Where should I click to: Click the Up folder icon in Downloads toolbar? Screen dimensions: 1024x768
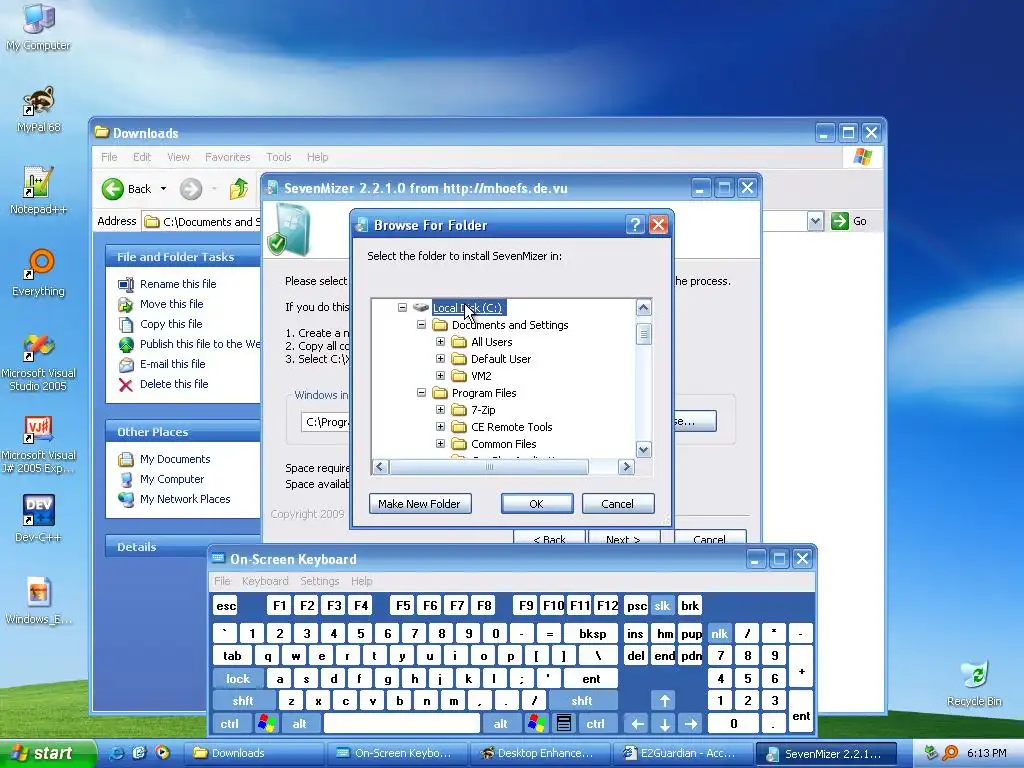[239, 189]
